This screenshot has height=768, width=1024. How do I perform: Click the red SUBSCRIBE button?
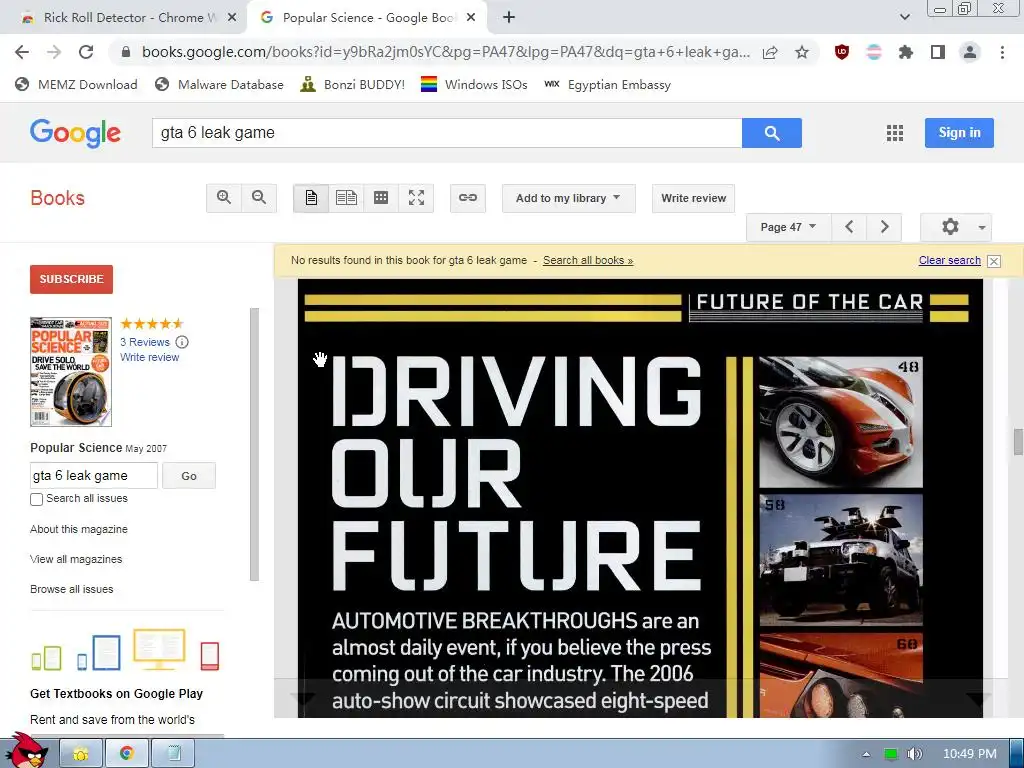tap(71, 279)
